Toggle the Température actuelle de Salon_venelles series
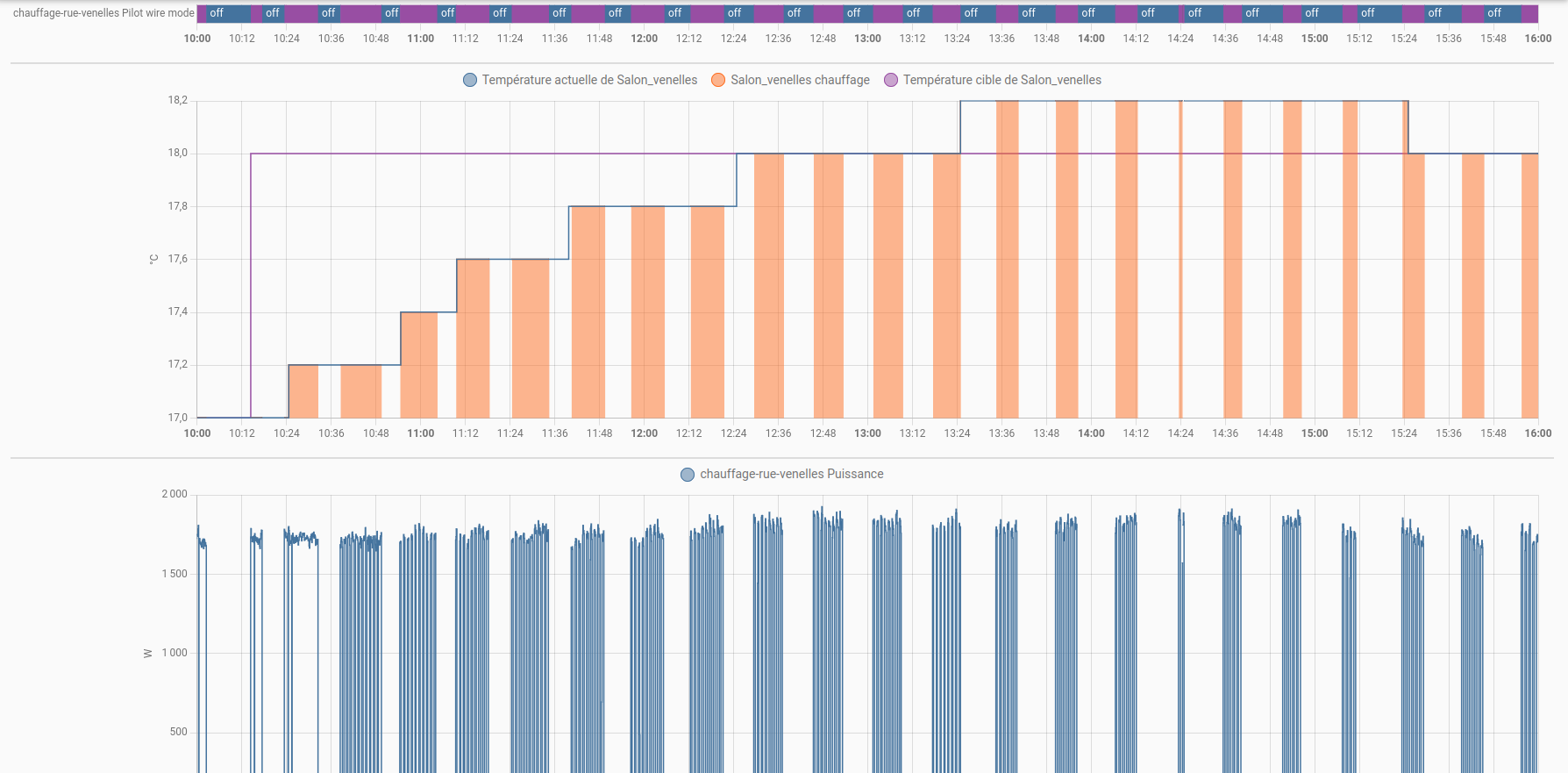Screen dimensions: 1568x773 point(580,80)
